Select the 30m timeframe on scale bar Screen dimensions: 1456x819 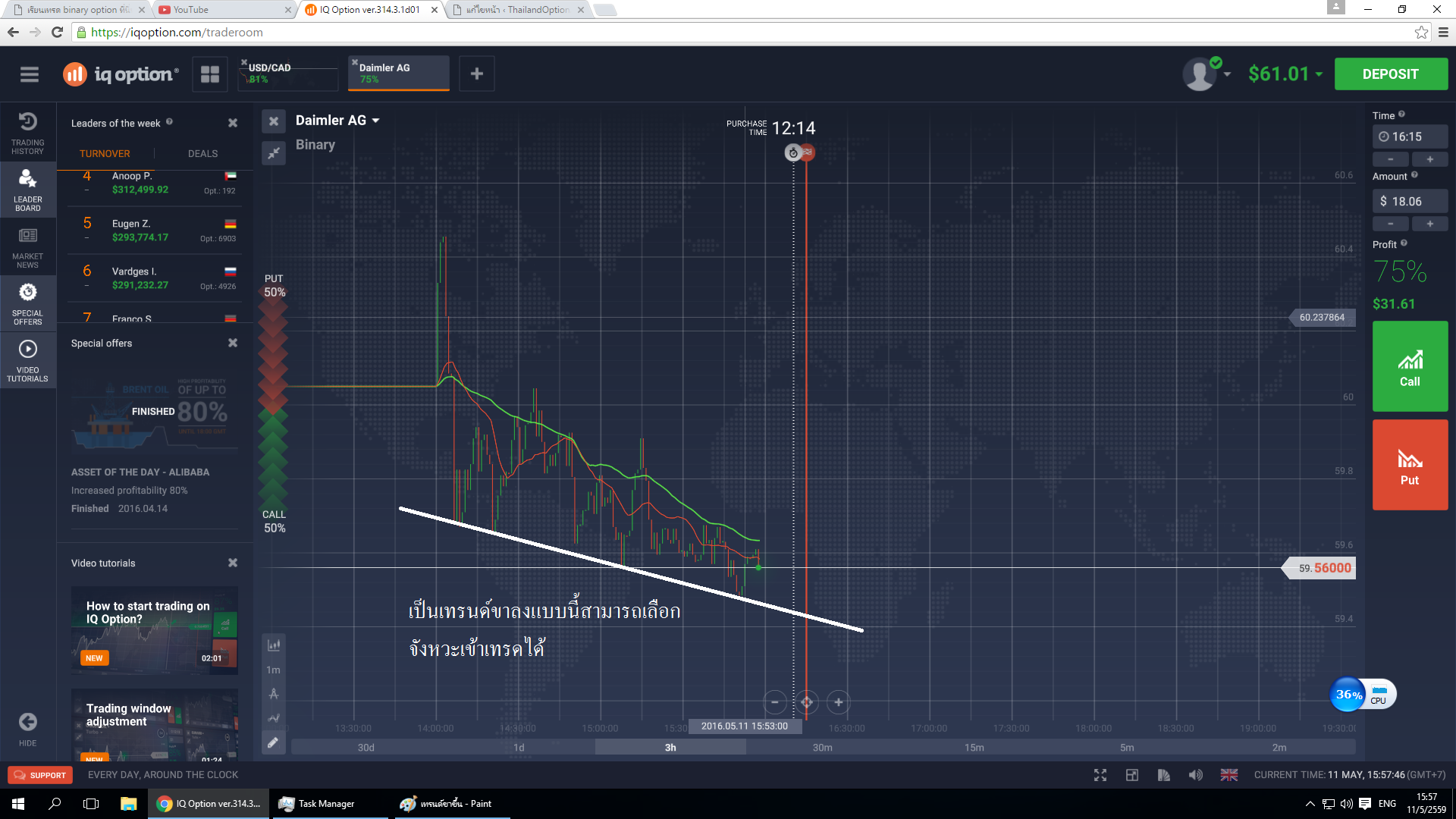pos(822,748)
